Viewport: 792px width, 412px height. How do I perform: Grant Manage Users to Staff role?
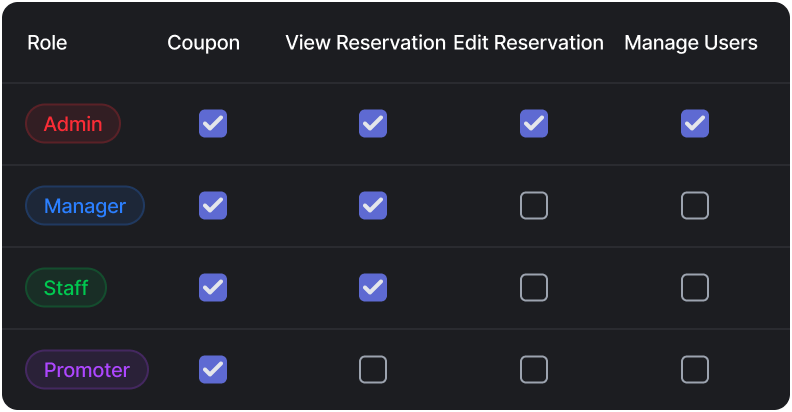(695, 288)
